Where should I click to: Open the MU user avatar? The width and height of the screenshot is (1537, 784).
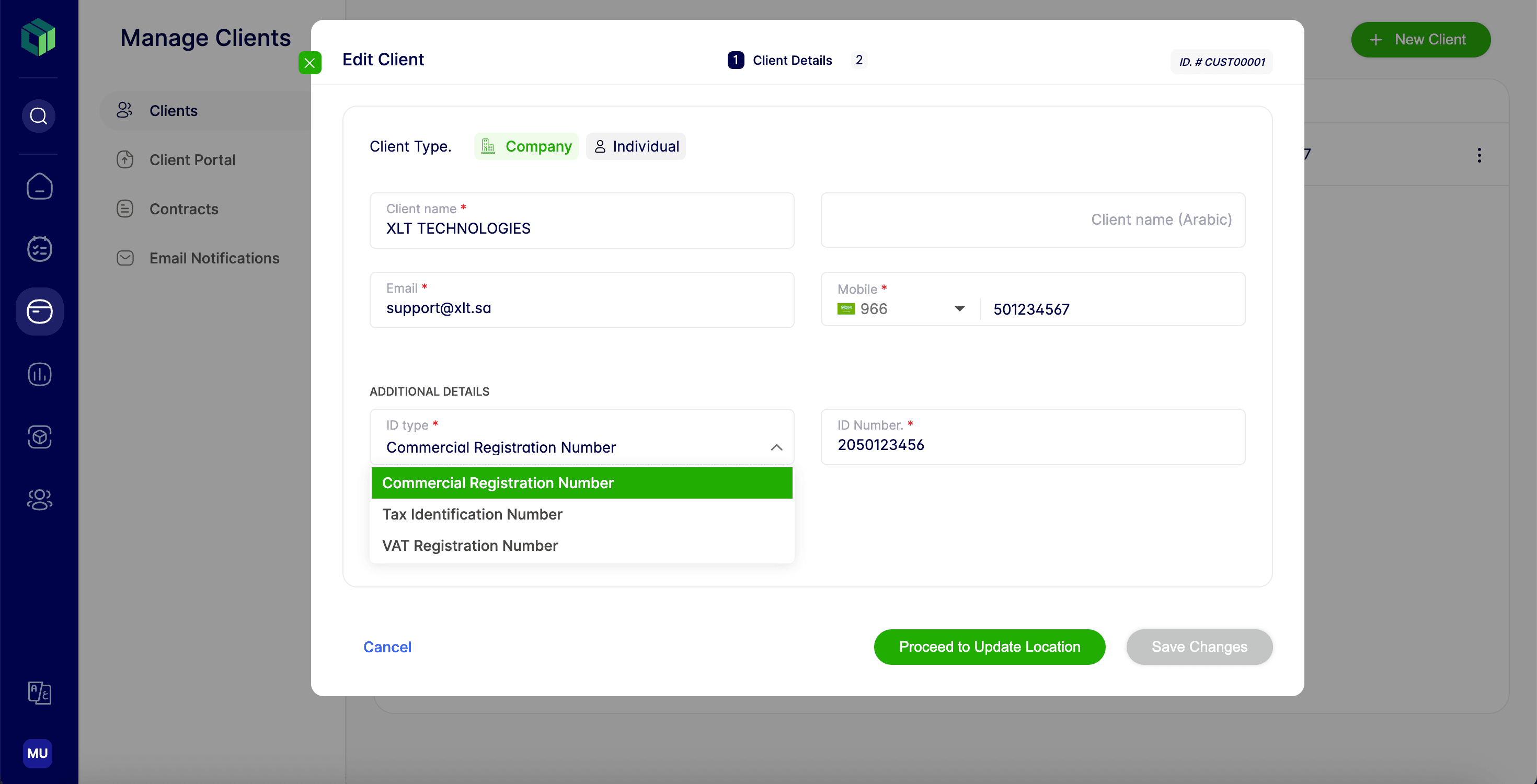tap(38, 753)
